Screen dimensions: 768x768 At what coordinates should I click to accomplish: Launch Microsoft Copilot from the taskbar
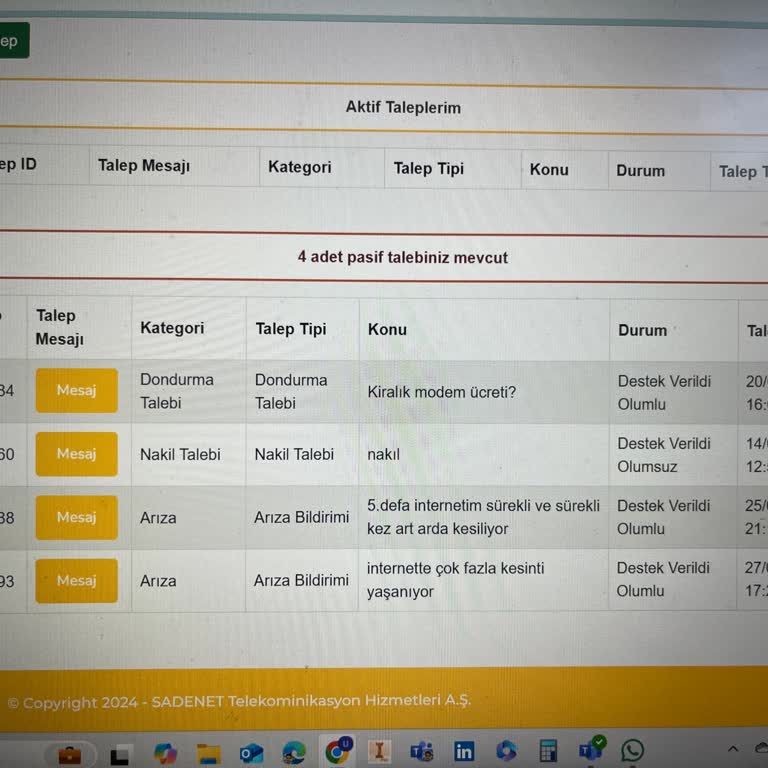point(165,753)
